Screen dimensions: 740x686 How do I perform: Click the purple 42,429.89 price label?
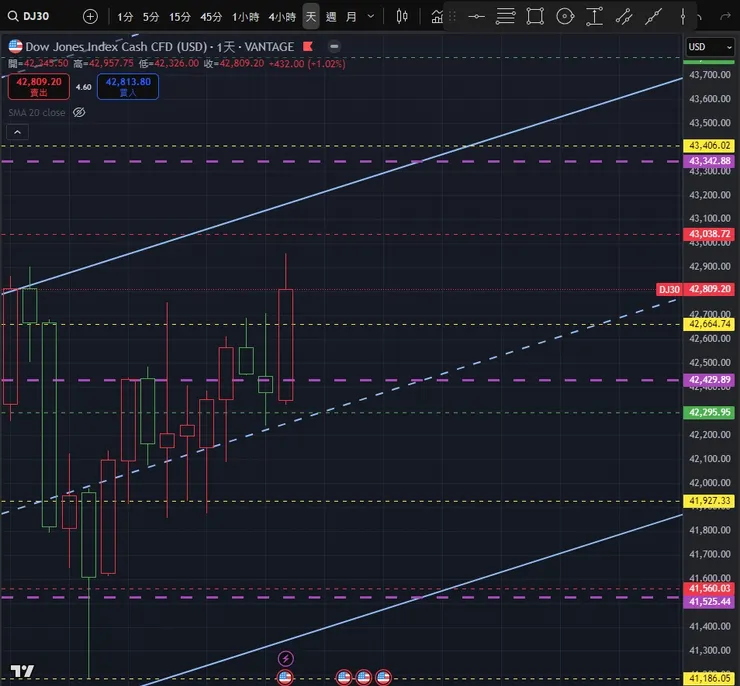709,380
